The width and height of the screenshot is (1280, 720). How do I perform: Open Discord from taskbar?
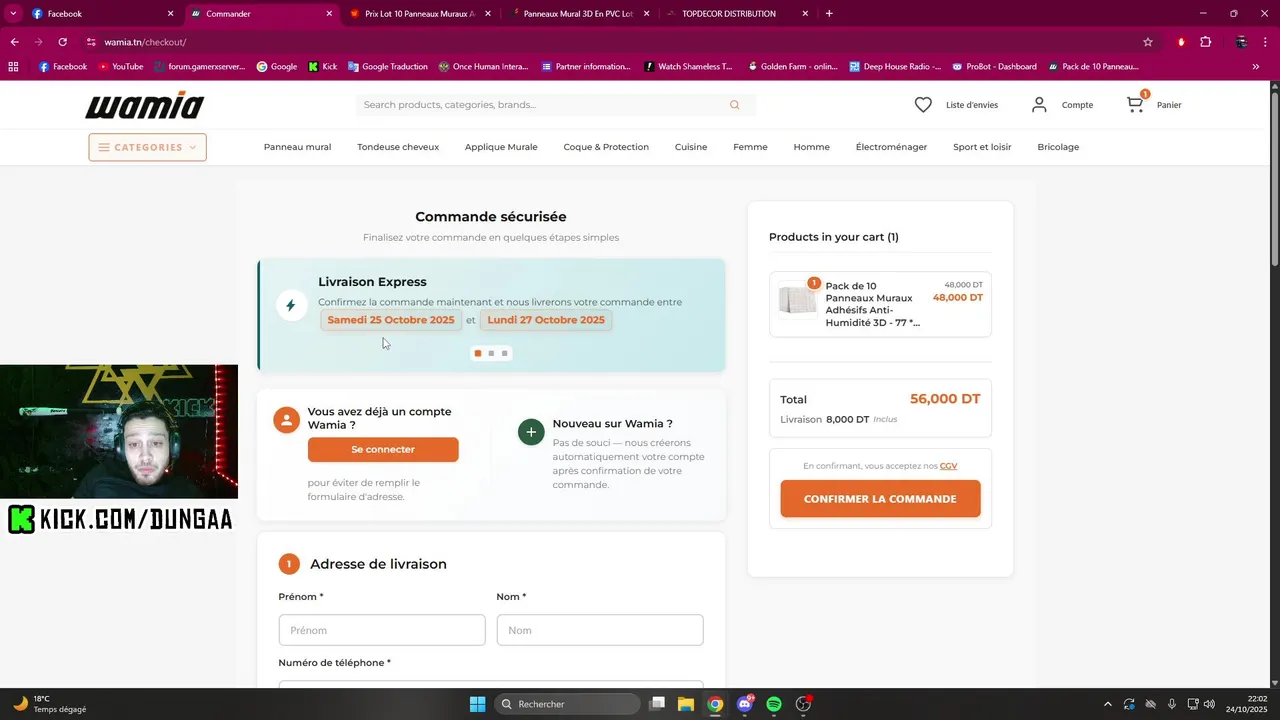pos(745,704)
